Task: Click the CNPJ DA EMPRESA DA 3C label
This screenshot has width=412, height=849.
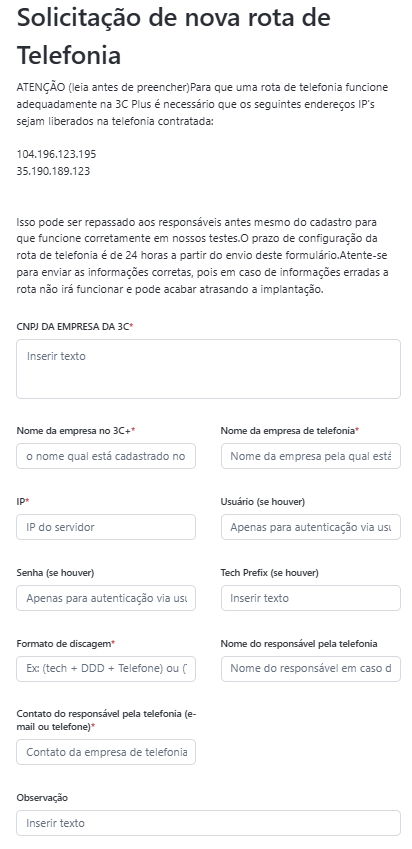Action: 75,326
